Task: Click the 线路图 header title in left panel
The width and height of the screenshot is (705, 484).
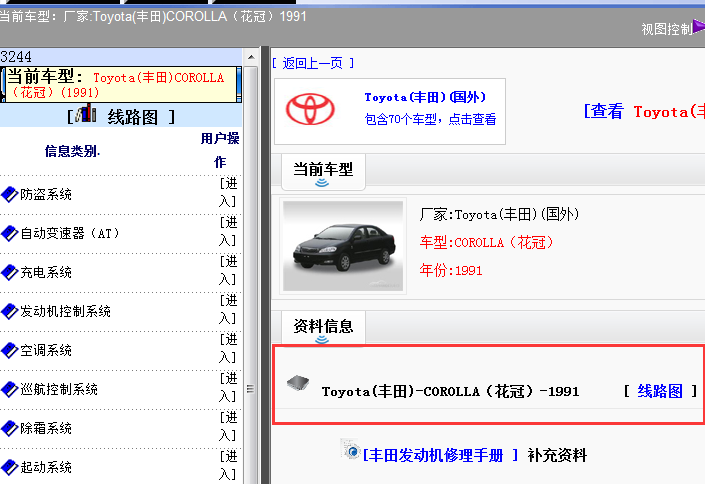Action: [133, 117]
